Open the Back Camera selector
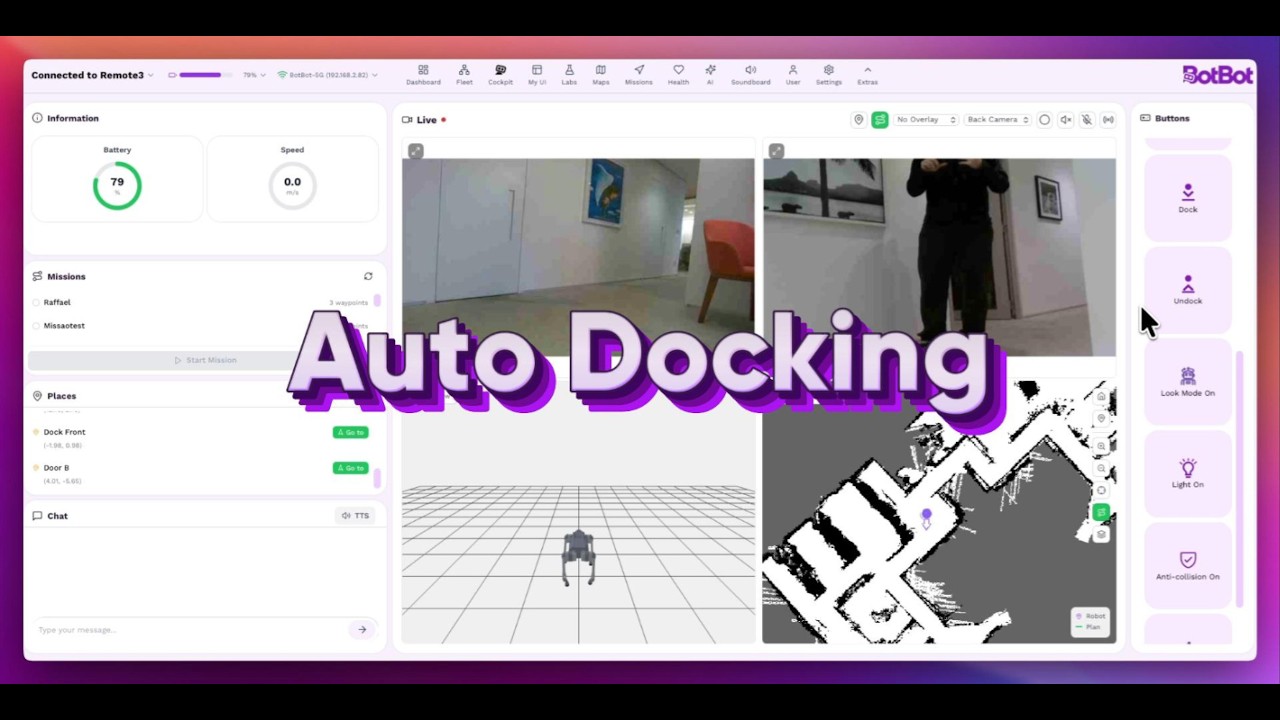This screenshot has width=1280, height=720. tap(998, 120)
